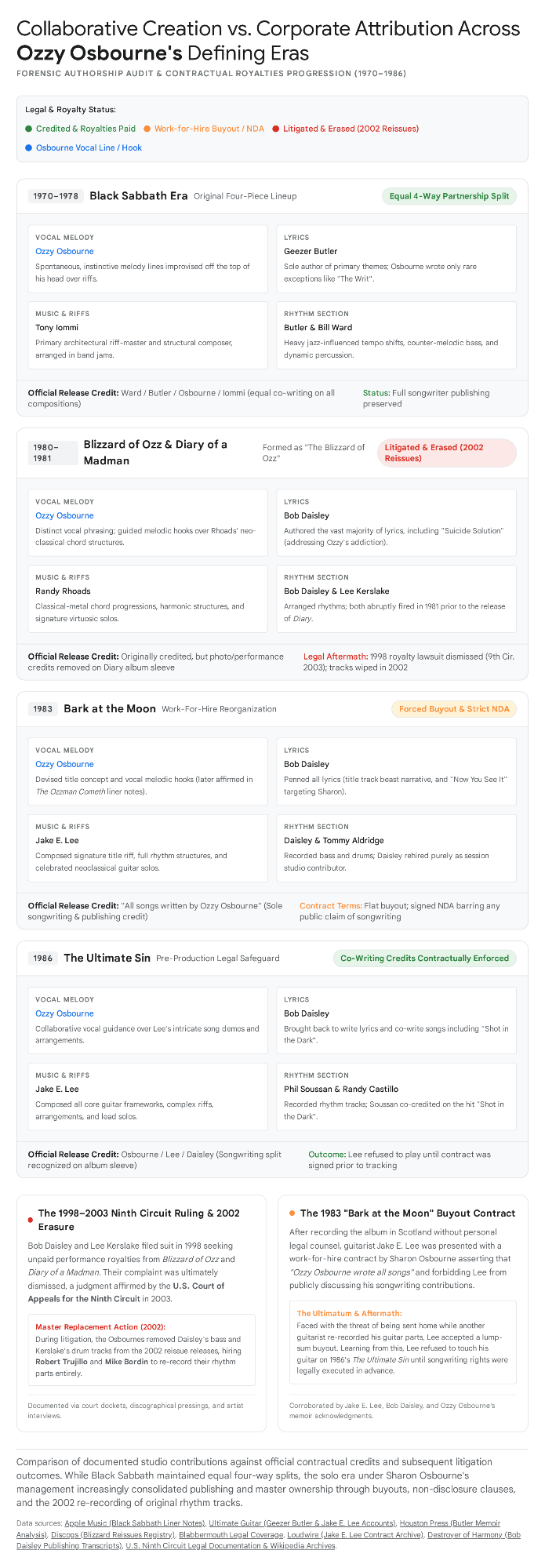Screen dimensions: 545x1568
Task: Select the 1983 Bark at the Moon year tag
Action: pyautogui.click(x=43, y=709)
